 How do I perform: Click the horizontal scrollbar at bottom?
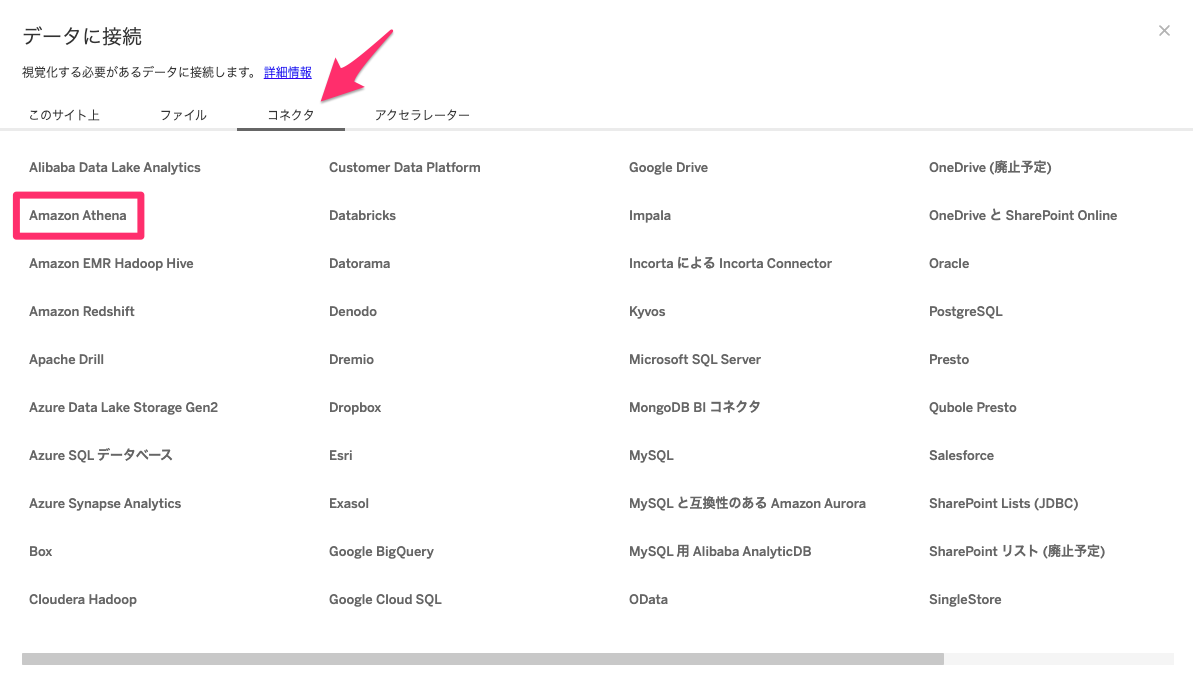(482, 659)
